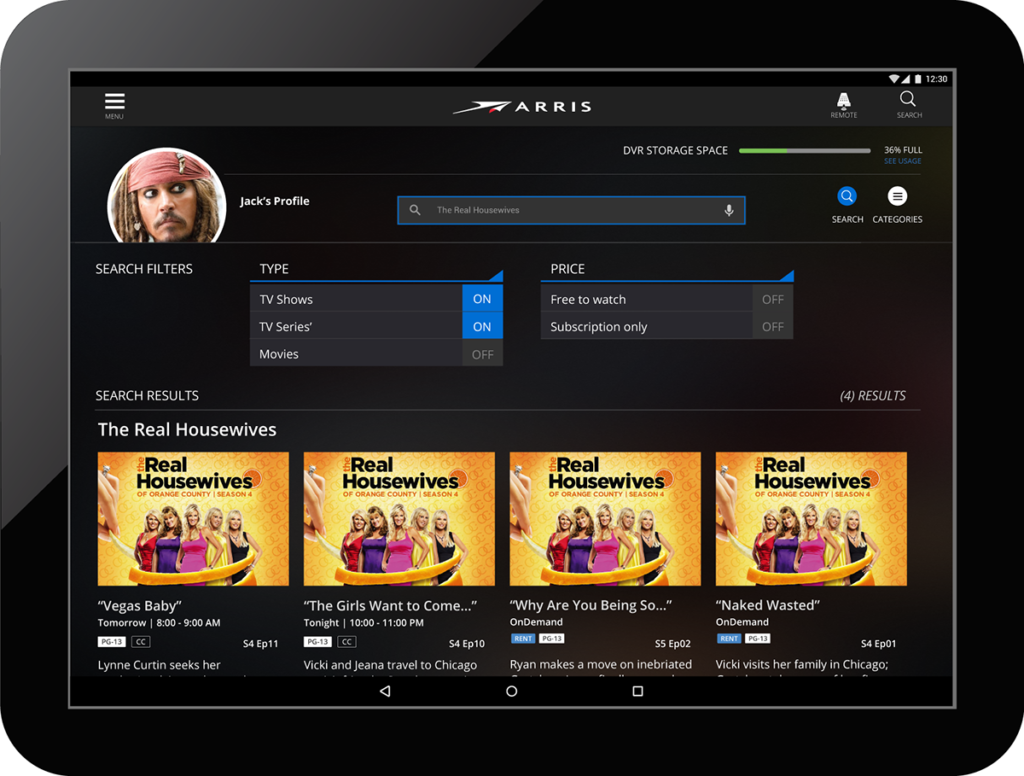Screen dimensions: 1024x776
Task: Click "OnDemand" under "Why Are You Being So..."
Action: click(x=536, y=622)
